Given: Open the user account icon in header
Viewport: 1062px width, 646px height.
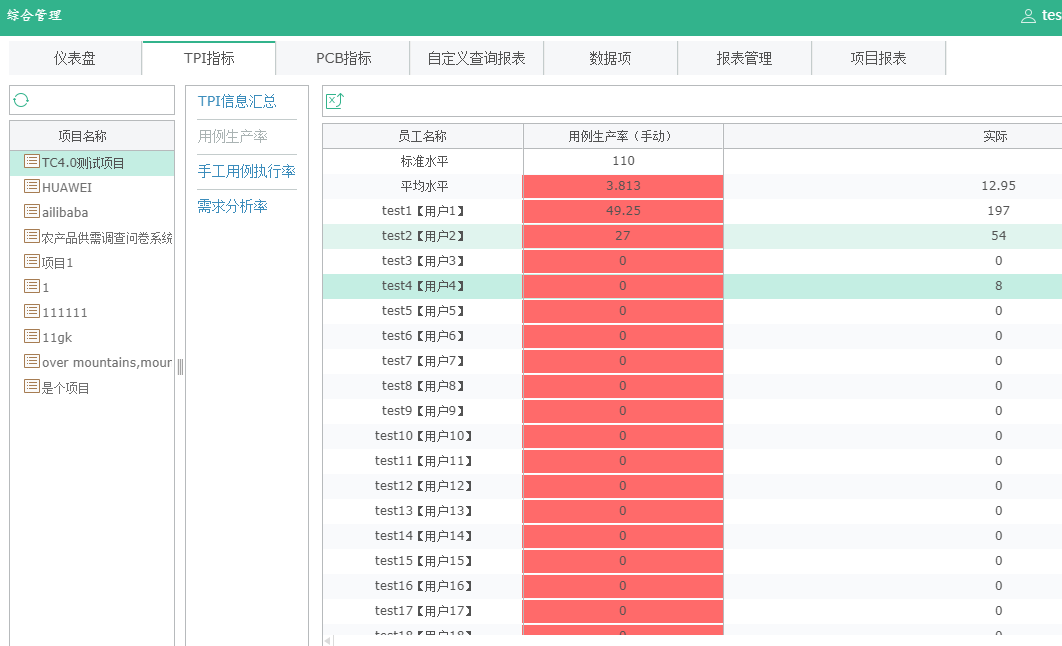Looking at the screenshot, I should (1028, 16).
